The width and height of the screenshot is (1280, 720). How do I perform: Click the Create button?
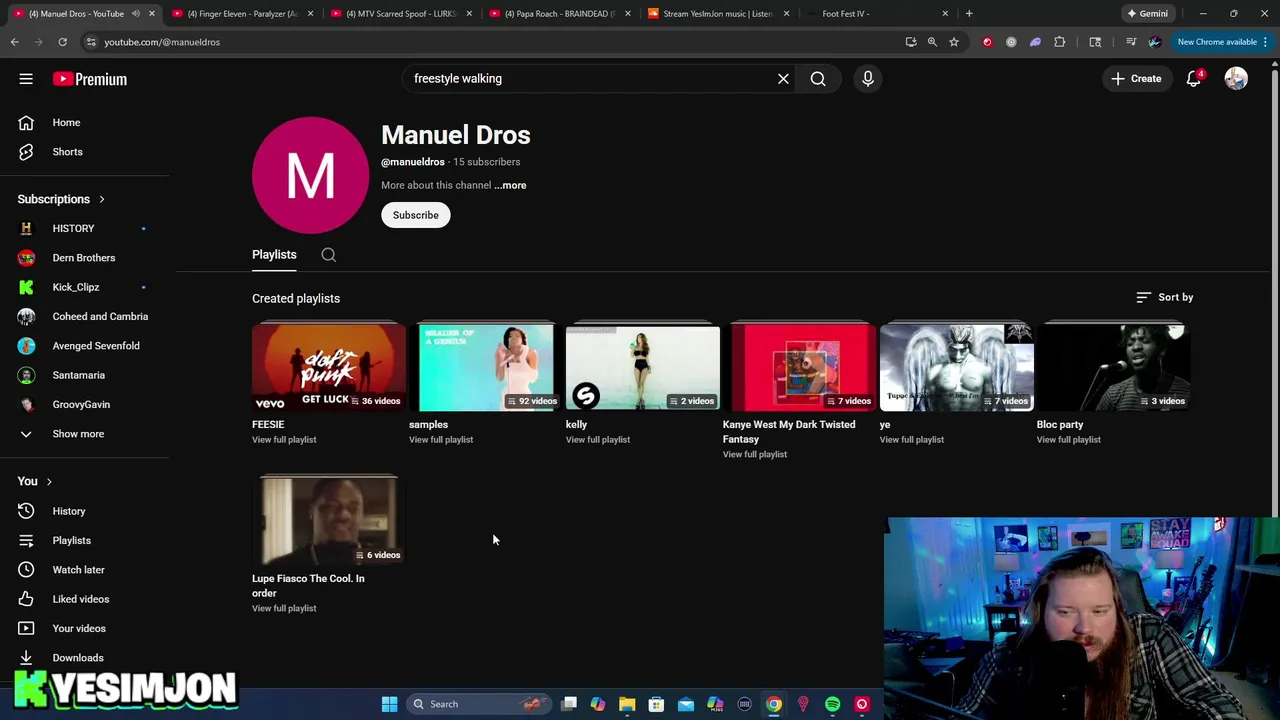pos(1136,78)
